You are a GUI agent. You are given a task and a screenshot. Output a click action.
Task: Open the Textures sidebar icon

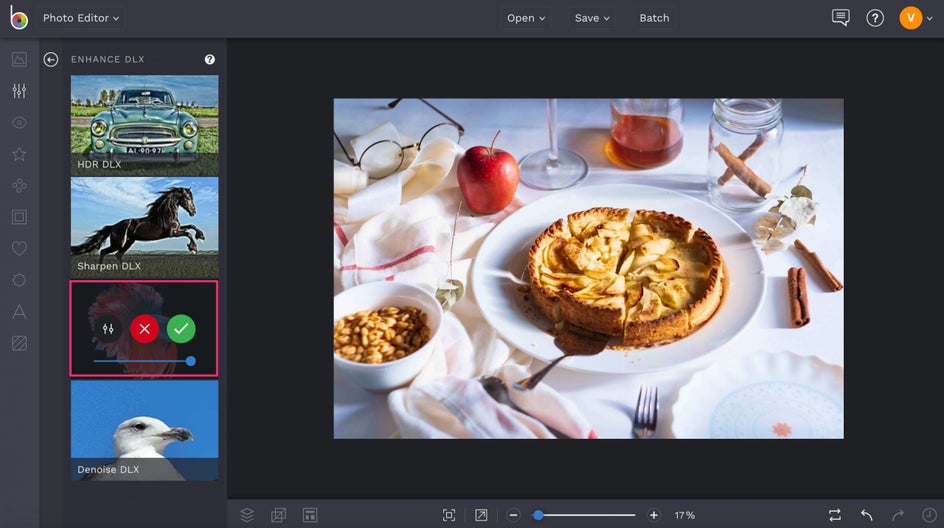[19, 343]
